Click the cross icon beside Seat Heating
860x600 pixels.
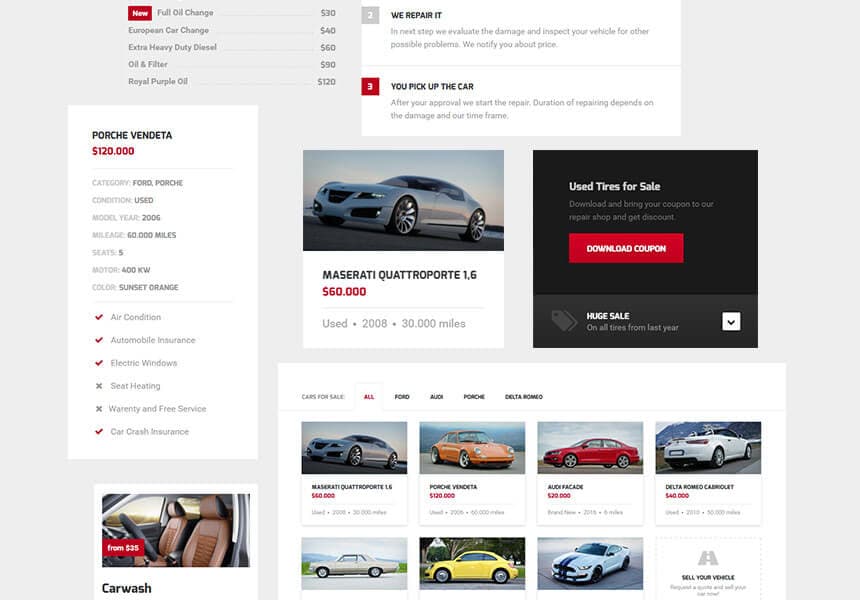(99, 386)
